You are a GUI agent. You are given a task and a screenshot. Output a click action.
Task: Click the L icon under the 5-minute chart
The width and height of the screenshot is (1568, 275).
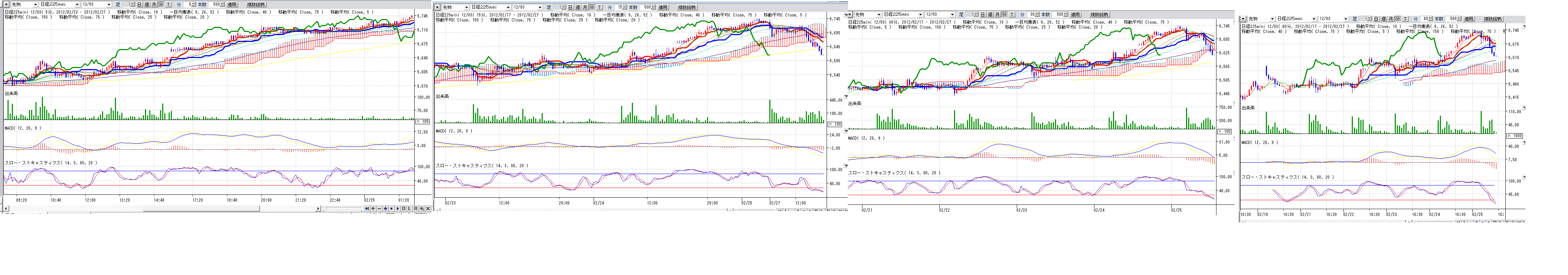410,209
